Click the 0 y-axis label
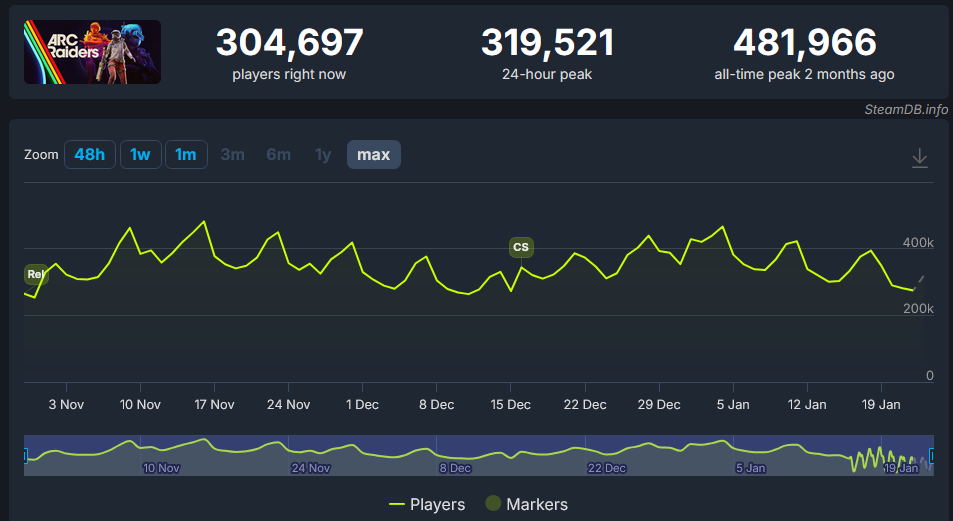Screen dimensions: 953x521 pyautogui.click(x=929, y=375)
